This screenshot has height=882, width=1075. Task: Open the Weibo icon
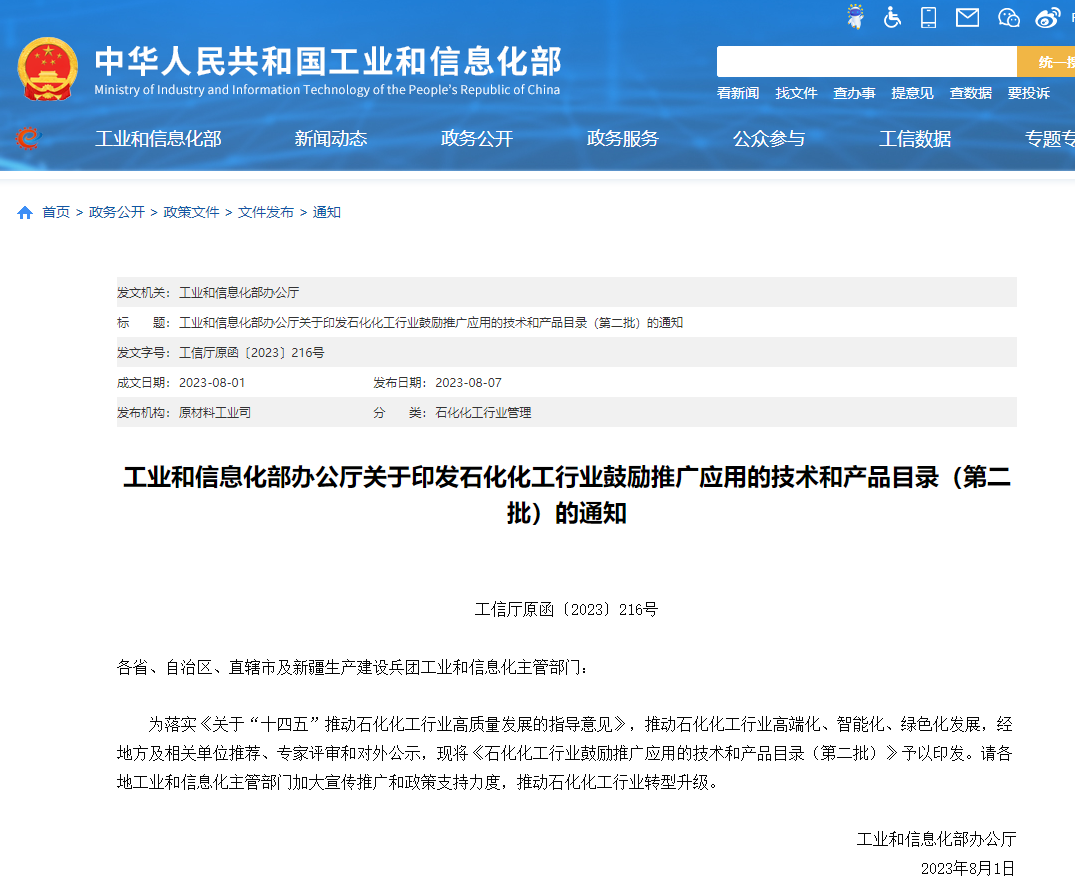coord(1048,18)
